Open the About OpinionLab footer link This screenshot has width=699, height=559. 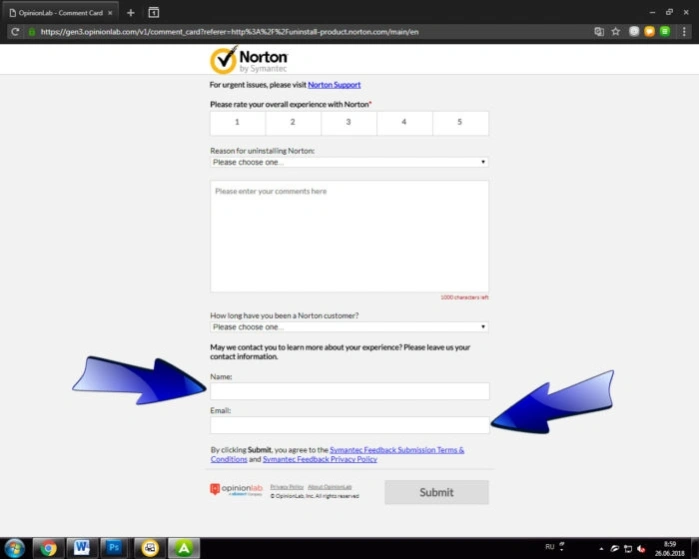pyautogui.click(x=329, y=487)
